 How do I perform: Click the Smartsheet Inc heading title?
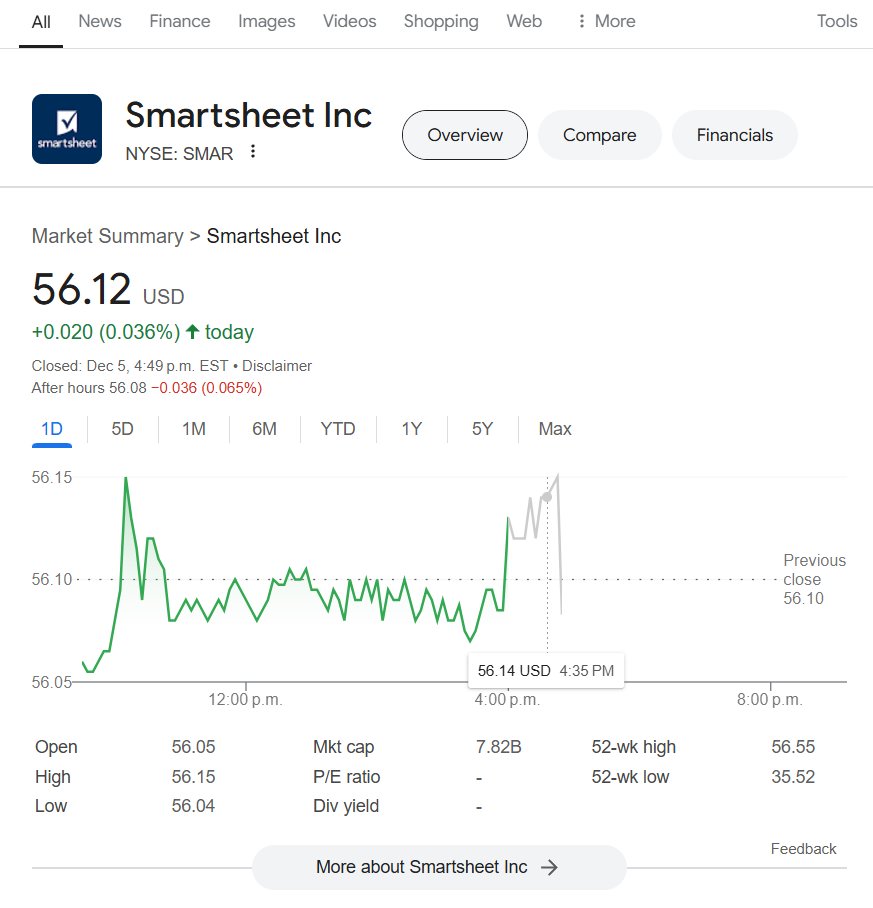pos(248,115)
